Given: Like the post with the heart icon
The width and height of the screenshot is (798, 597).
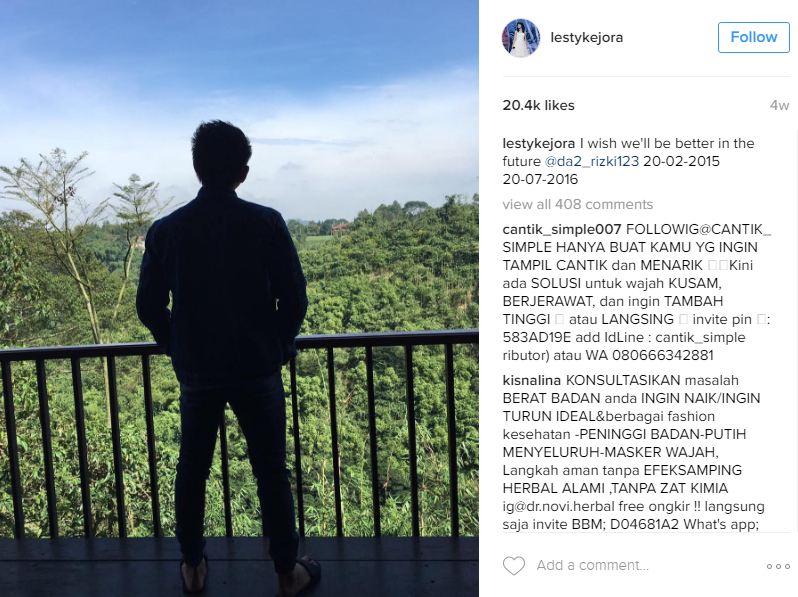Looking at the screenshot, I should coord(514,565).
